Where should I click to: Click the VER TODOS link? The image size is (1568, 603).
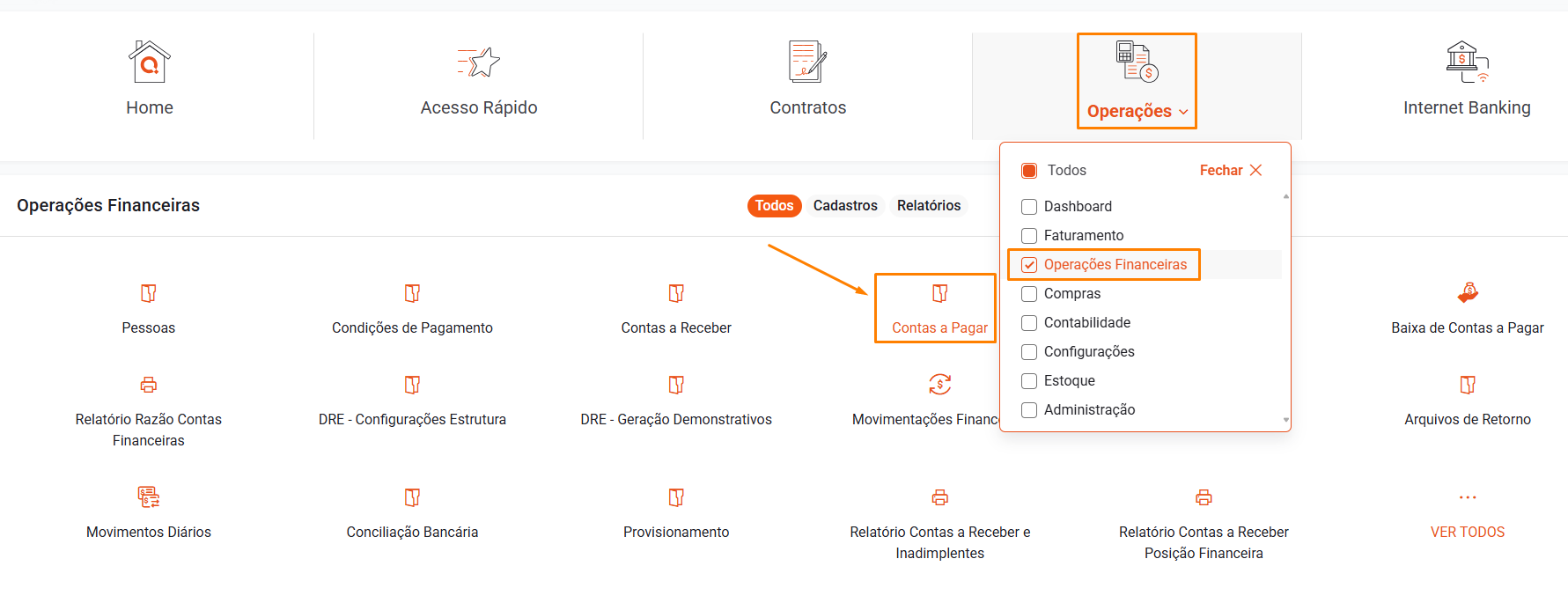(1467, 532)
